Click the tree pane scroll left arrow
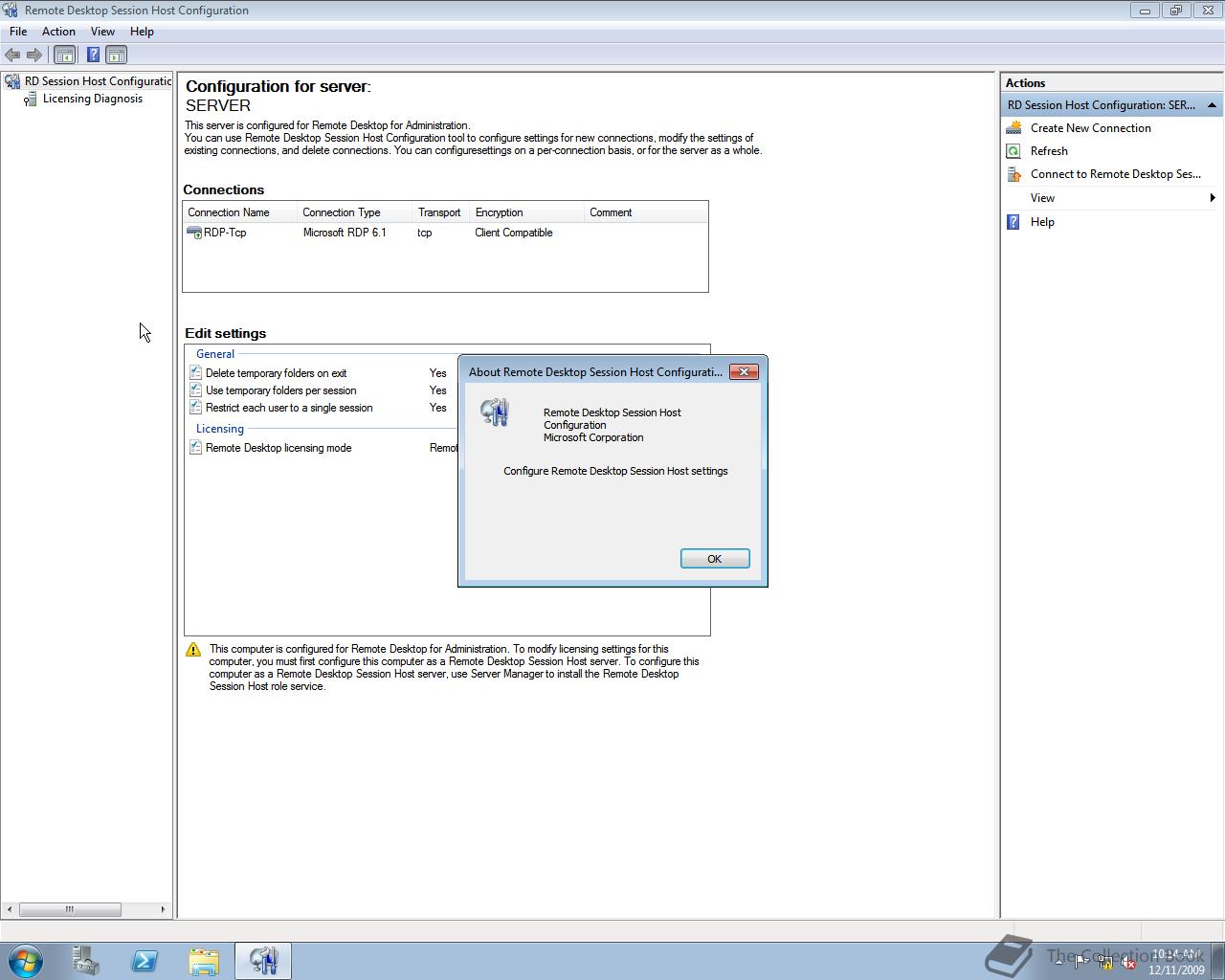The width and height of the screenshot is (1225, 980). tap(10, 909)
